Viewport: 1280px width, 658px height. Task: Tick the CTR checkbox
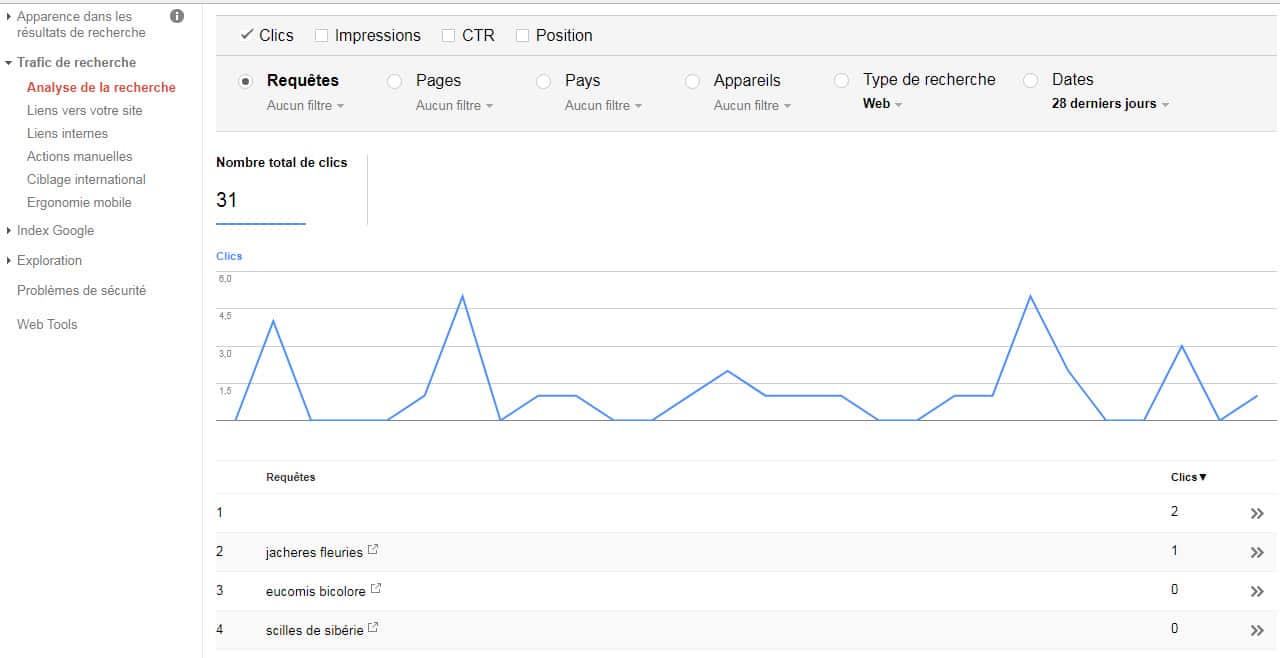pos(449,36)
